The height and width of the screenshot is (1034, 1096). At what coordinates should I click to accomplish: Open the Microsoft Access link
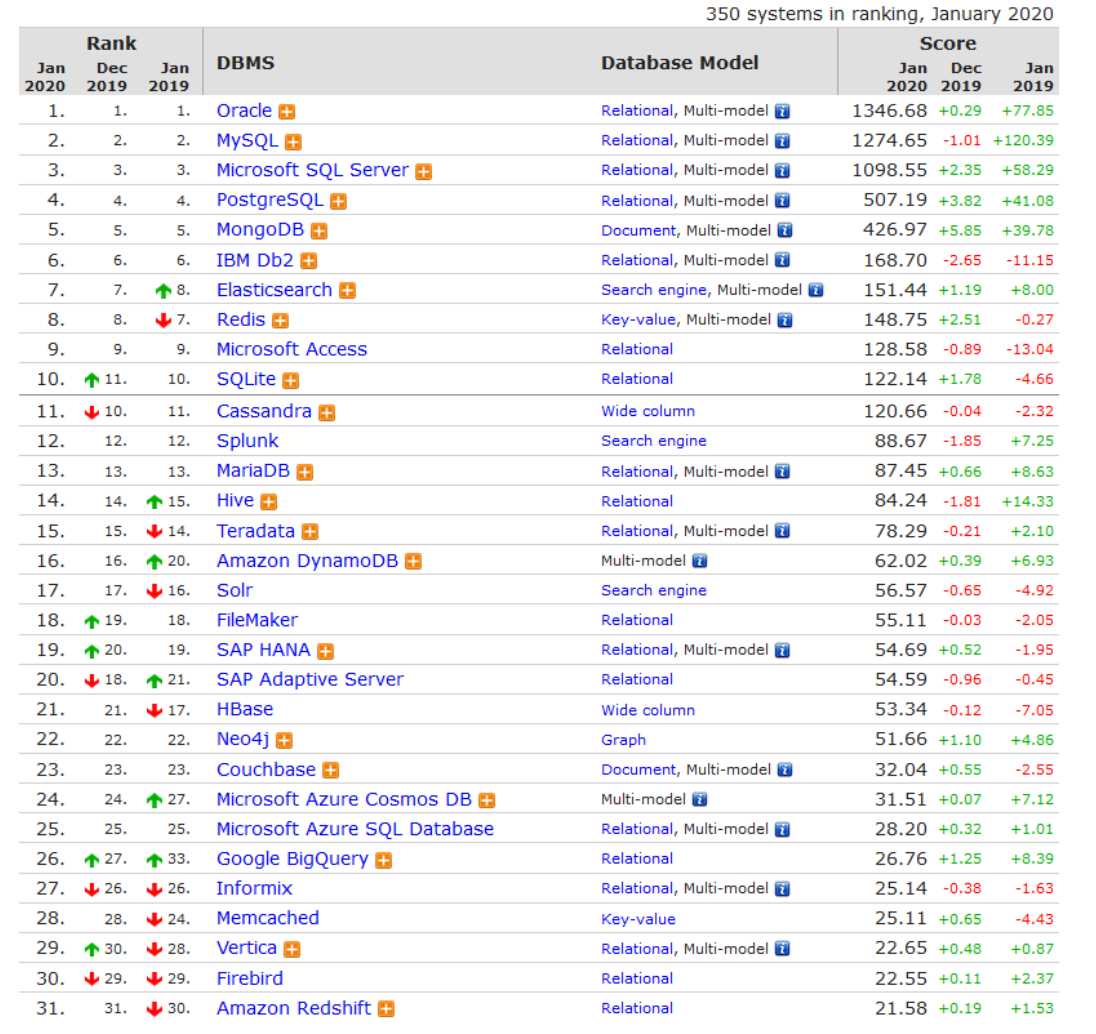point(291,350)
